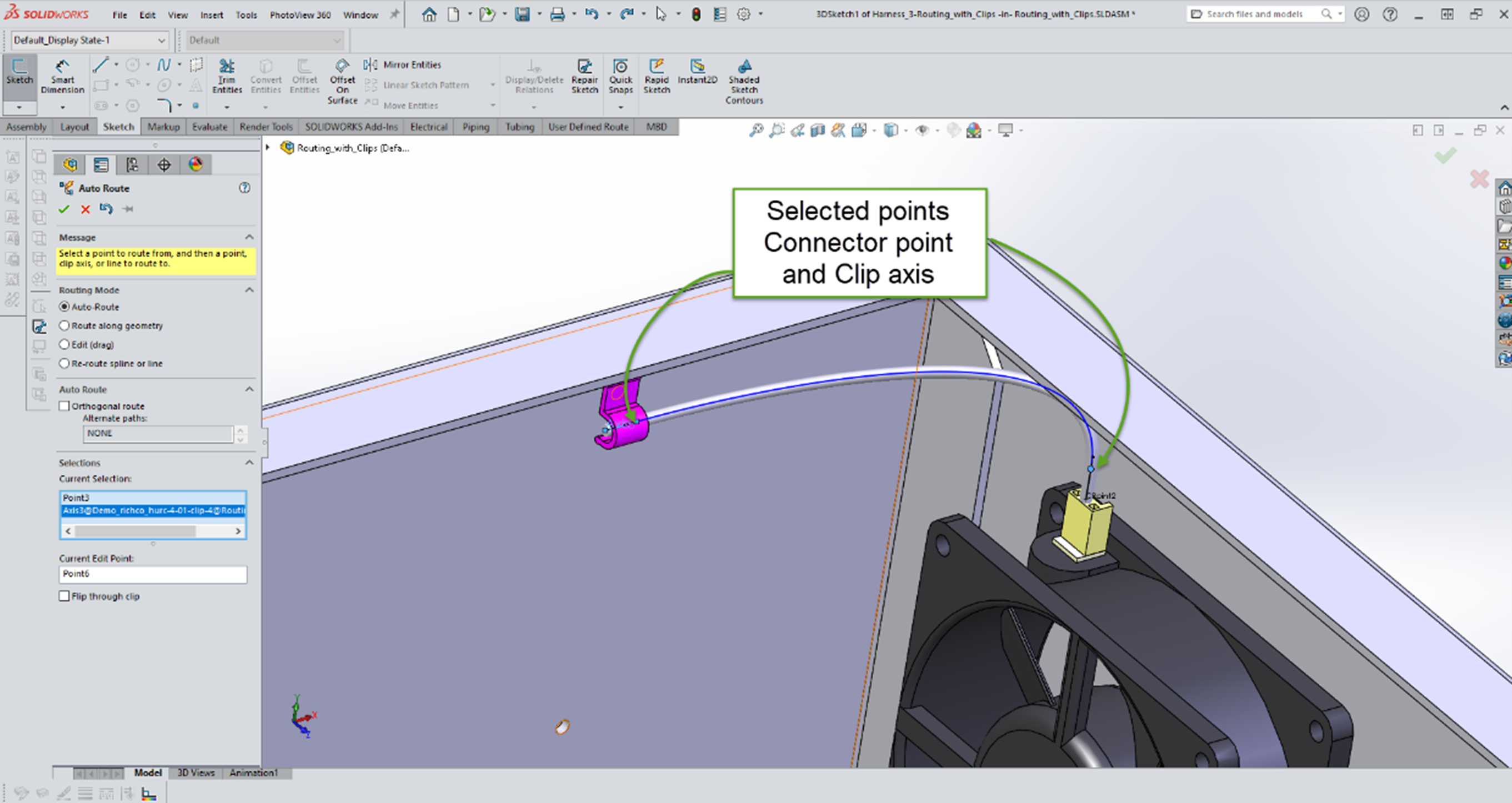Open the Smart Dimension dropdown arrow

[62, 107]
